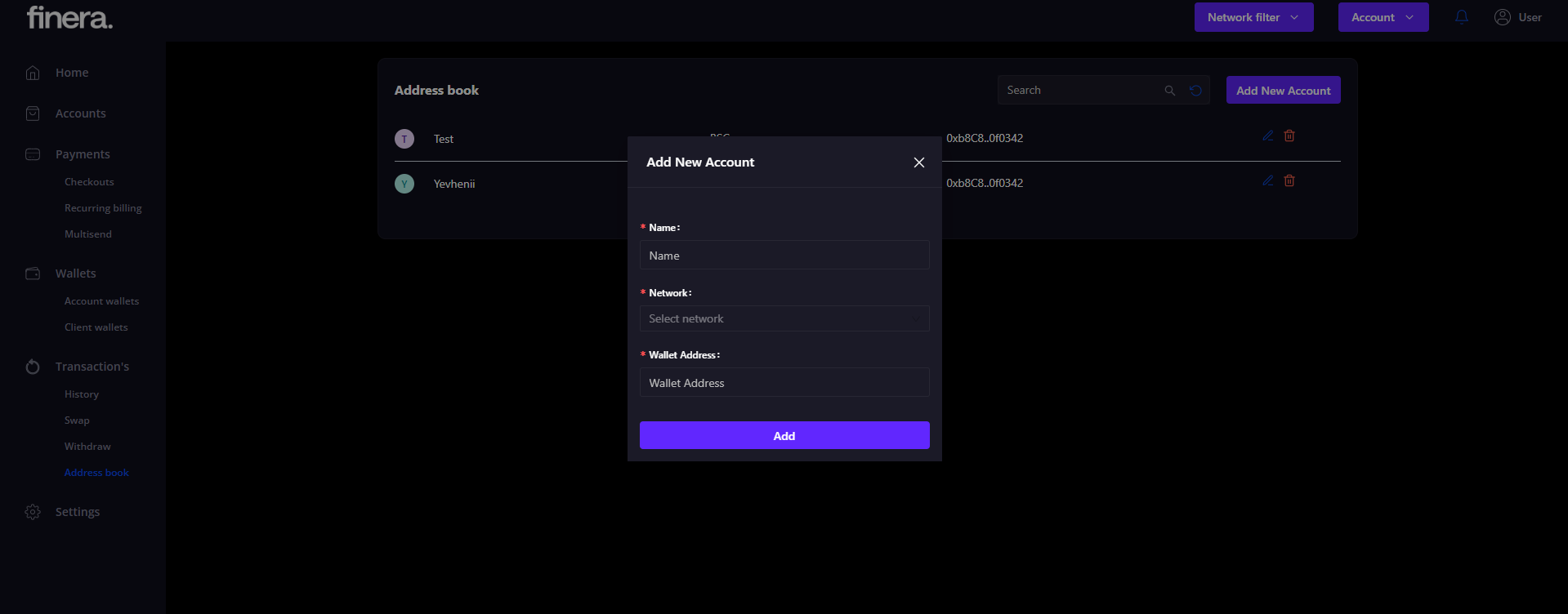Screen dimensions: 1568x614
Task: Click into the Name input field
Action: (784, 256)
